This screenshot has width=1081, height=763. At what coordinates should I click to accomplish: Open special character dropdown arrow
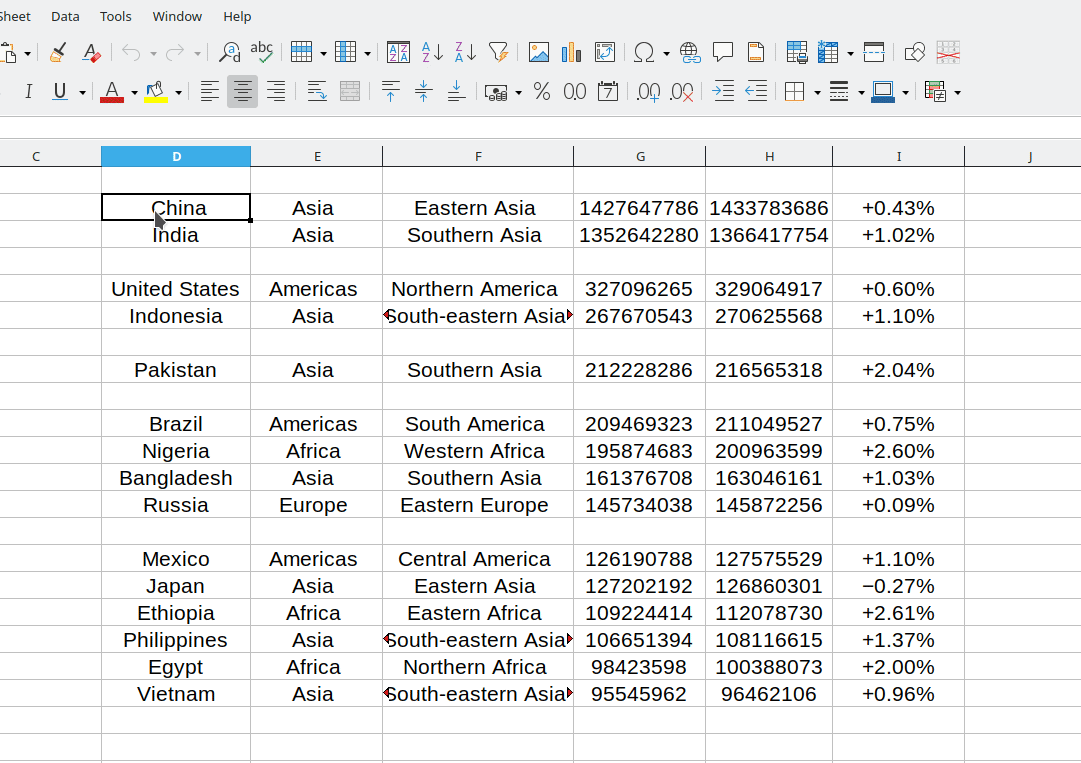click(x=666, y=53)
